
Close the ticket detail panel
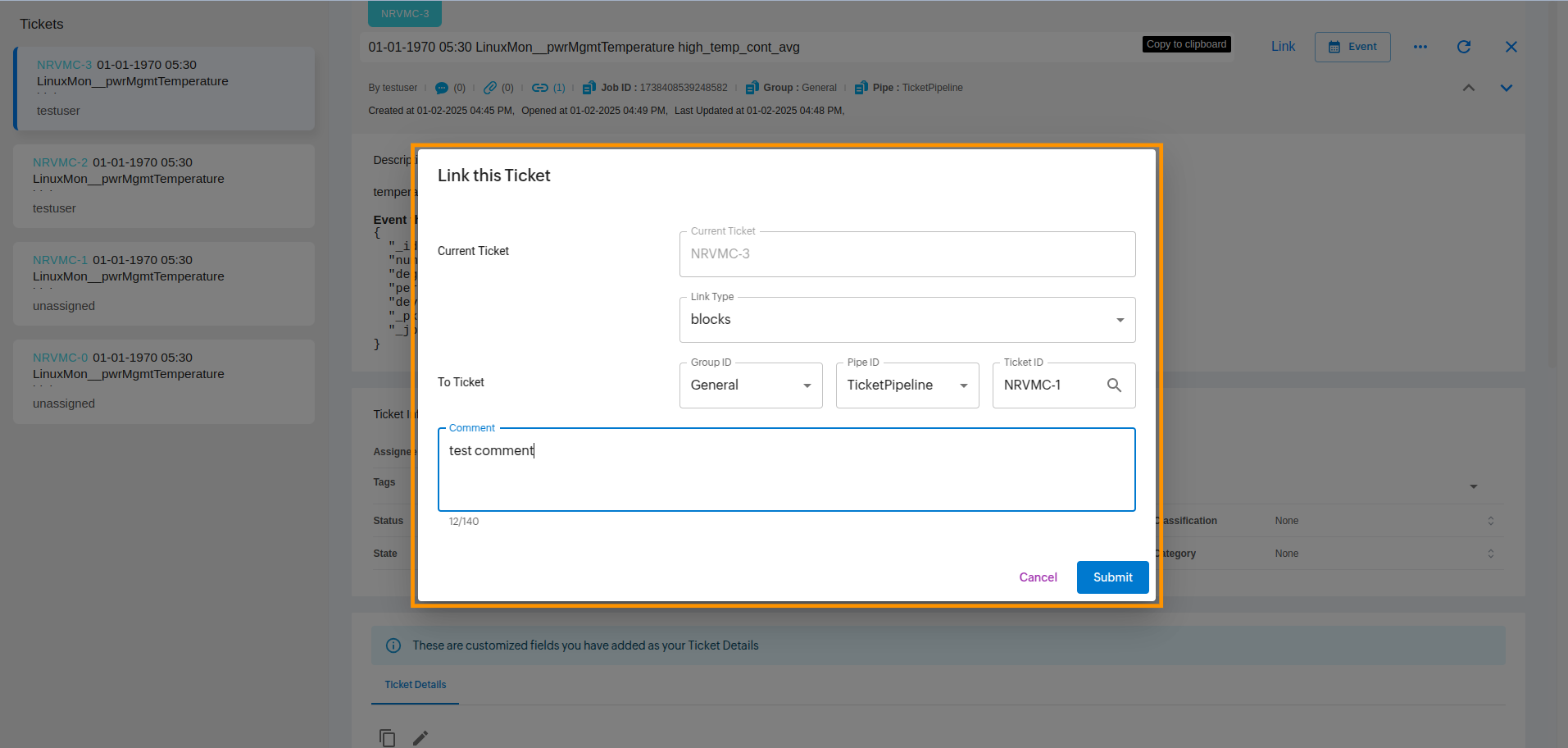(1511, 47)
